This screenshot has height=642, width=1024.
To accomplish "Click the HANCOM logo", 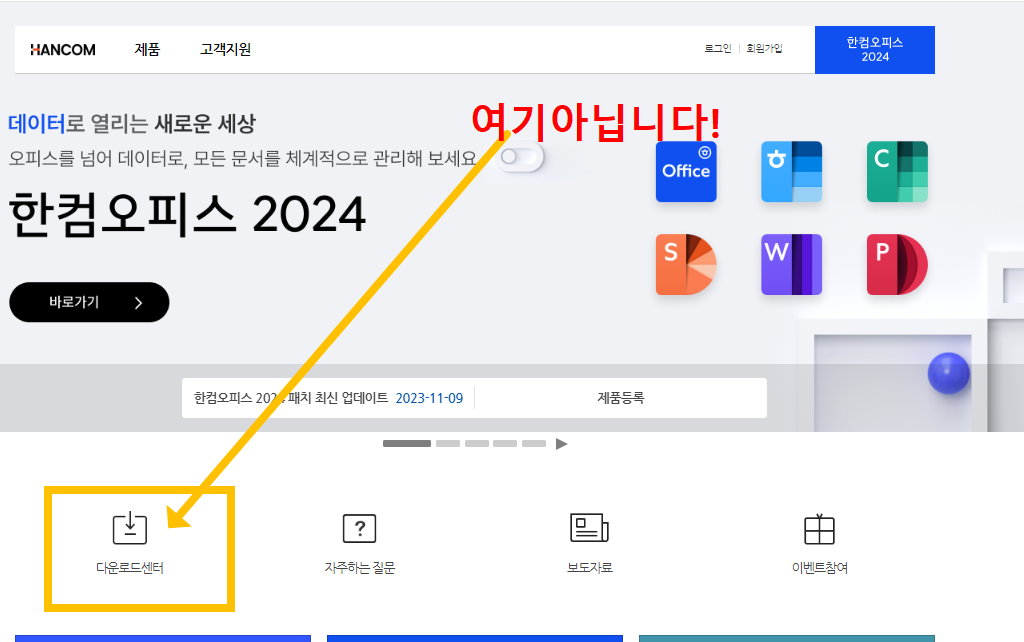I will pyautogui.click(x=62, y=49).
